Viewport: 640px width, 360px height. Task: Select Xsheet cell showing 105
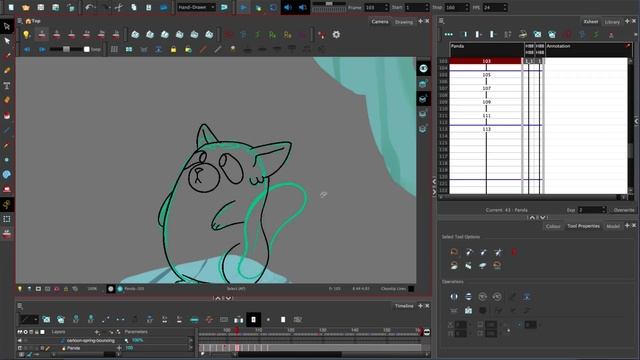(x=486, y=75)
